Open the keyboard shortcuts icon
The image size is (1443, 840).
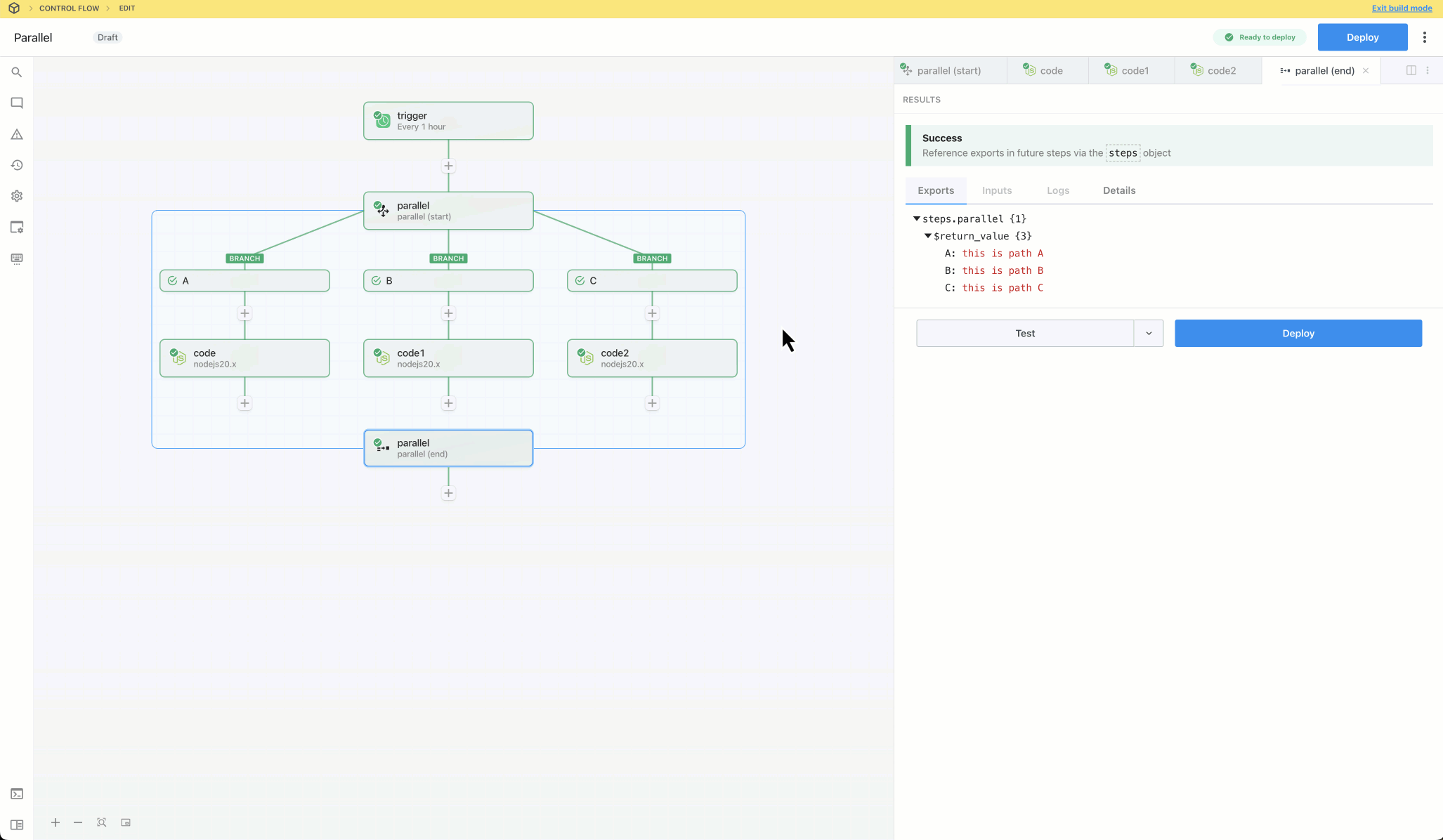pyautogui.click(x=17, y=258)
